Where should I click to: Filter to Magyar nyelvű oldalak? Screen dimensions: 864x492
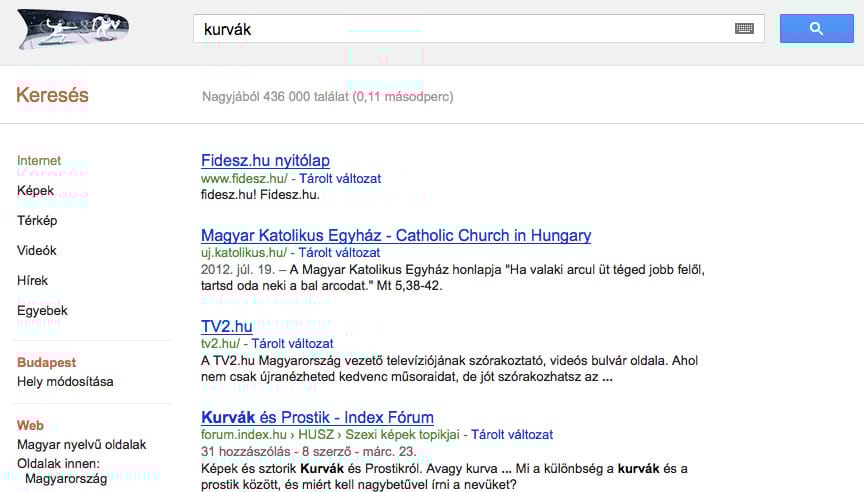click(x=82, y=445)
